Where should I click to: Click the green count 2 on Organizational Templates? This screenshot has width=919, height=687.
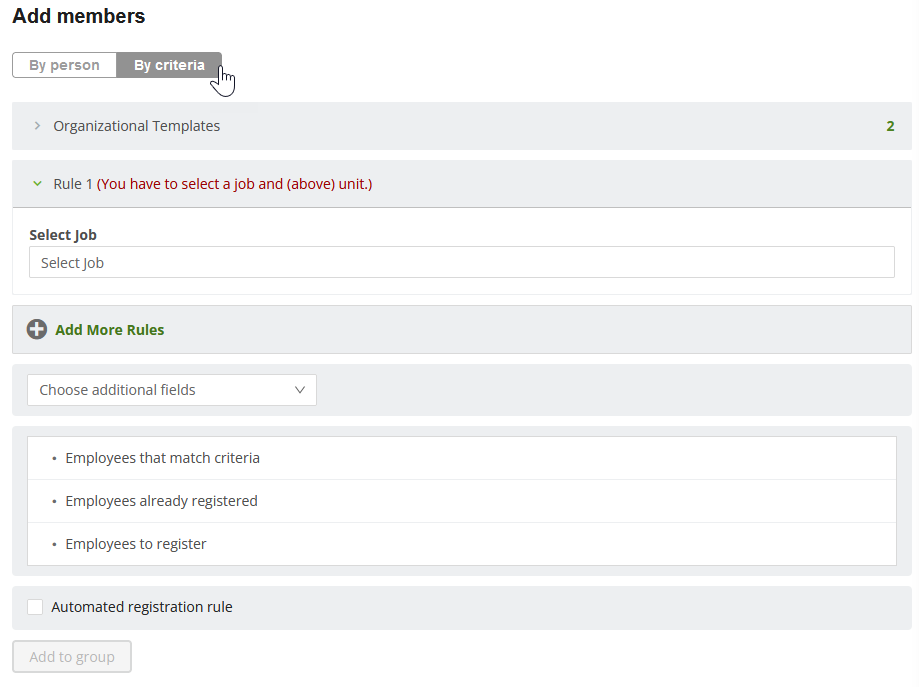click(x=890, y=126)
